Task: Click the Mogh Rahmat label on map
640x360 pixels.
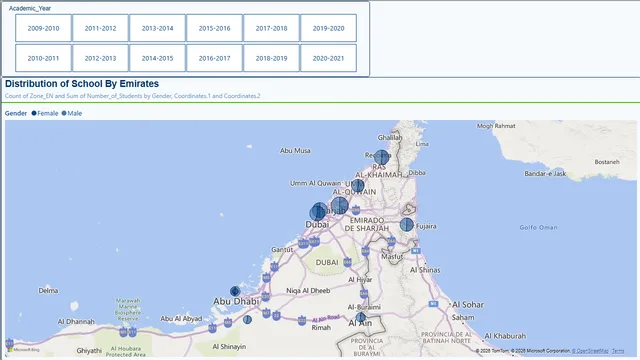Action: pos(496,126)
